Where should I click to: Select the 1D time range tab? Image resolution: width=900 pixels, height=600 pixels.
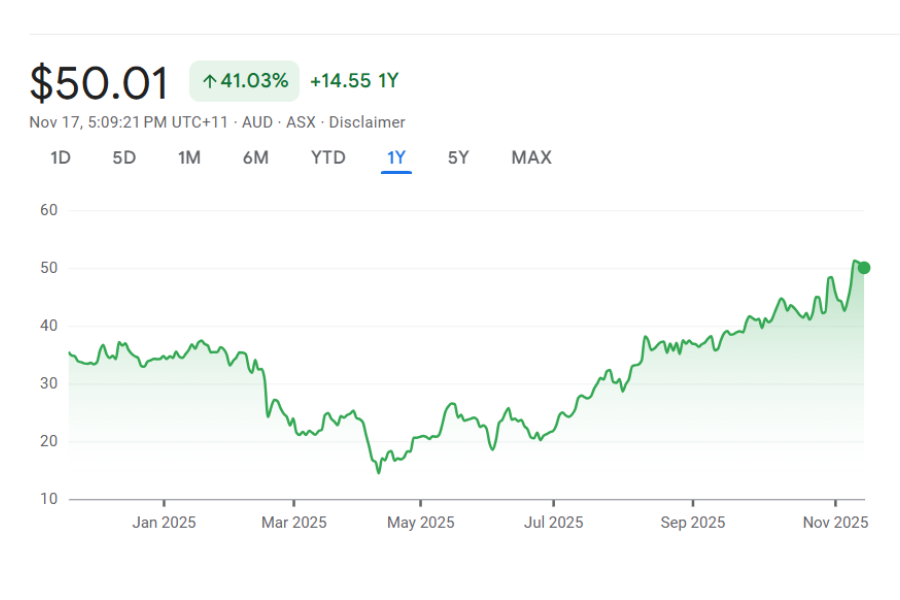61,158
